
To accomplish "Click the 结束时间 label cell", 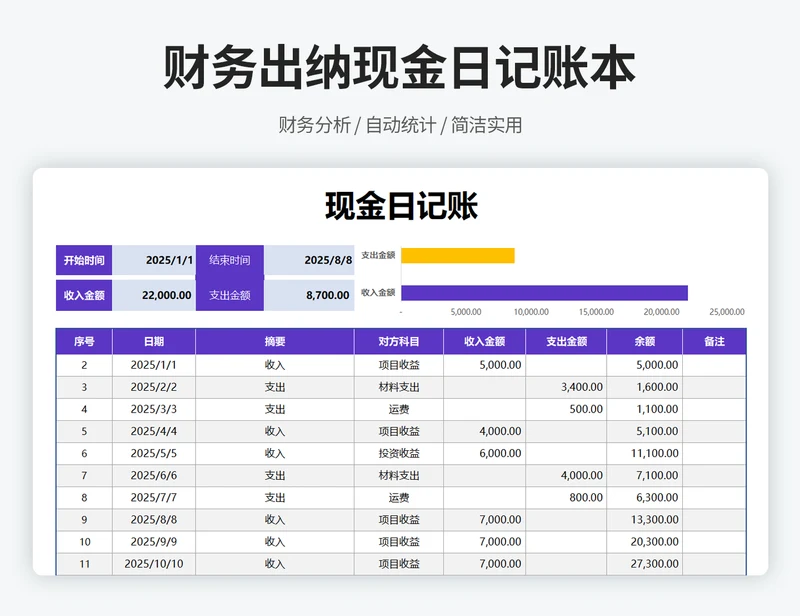I will point(230,260).
